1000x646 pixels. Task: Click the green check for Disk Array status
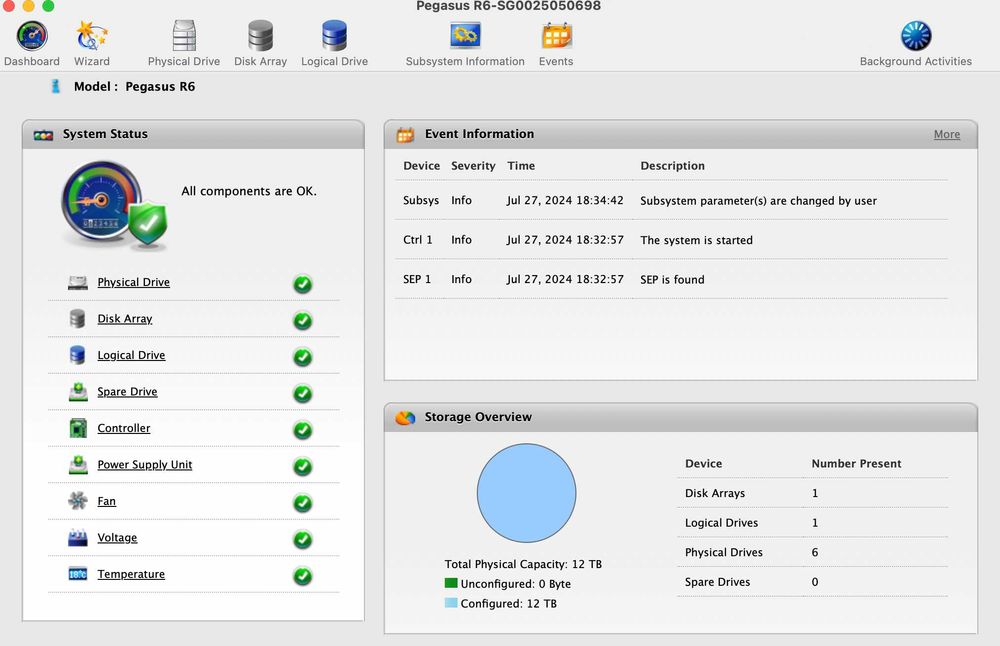pos(302,320)
